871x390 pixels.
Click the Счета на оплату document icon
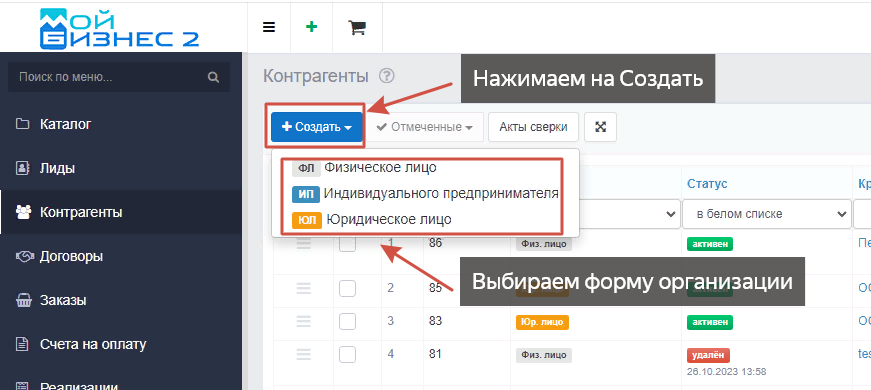[x=22, y=344]
